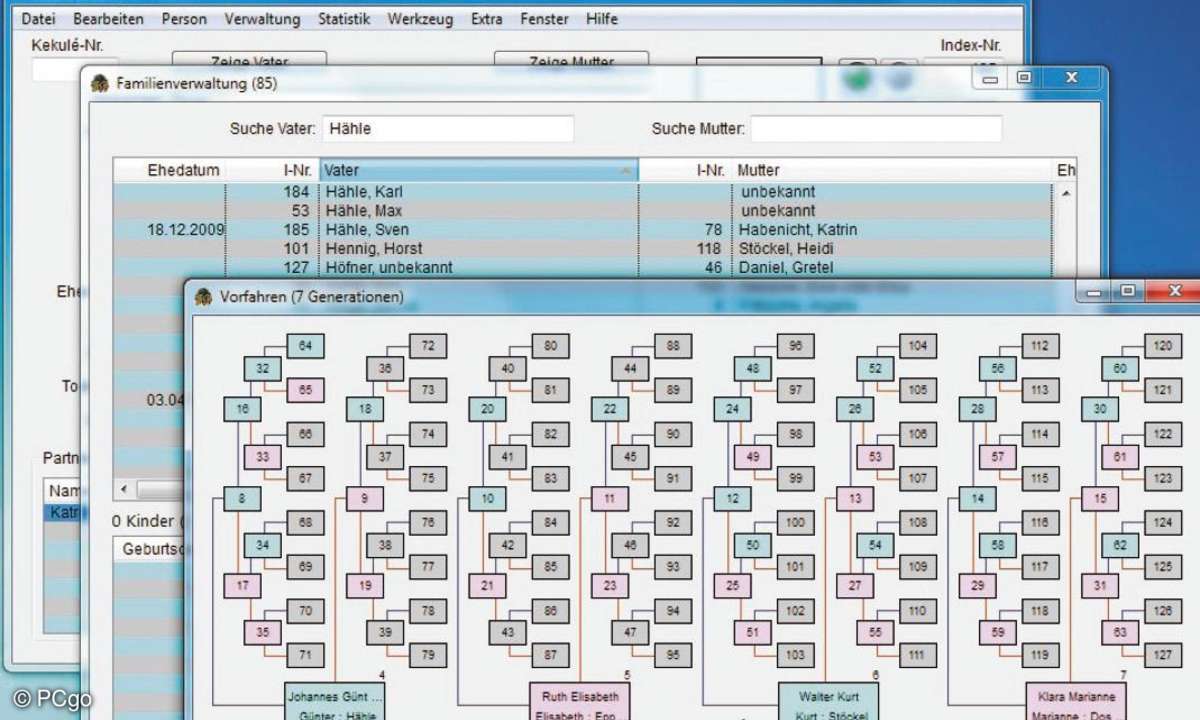
Task: Click the Zeige Mutter button
Action: coord(571,60)
